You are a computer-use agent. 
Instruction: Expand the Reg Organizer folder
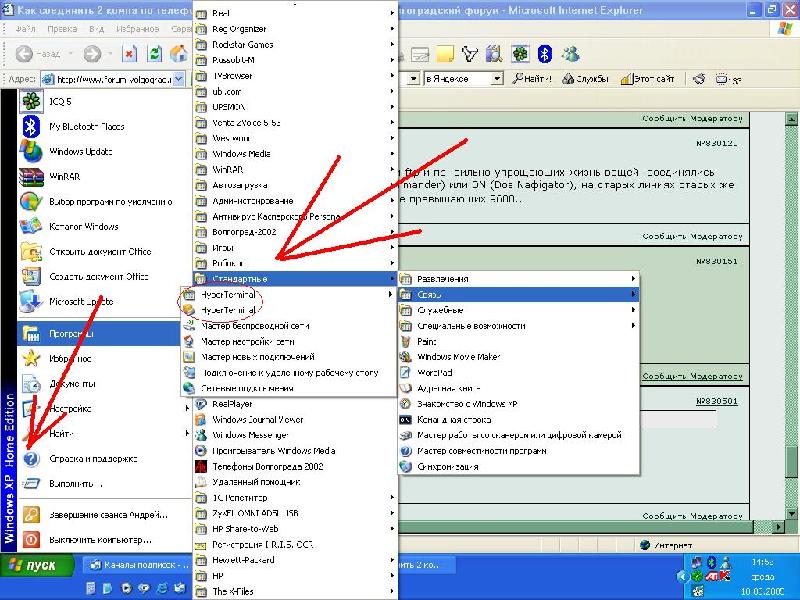coord(295,29)
